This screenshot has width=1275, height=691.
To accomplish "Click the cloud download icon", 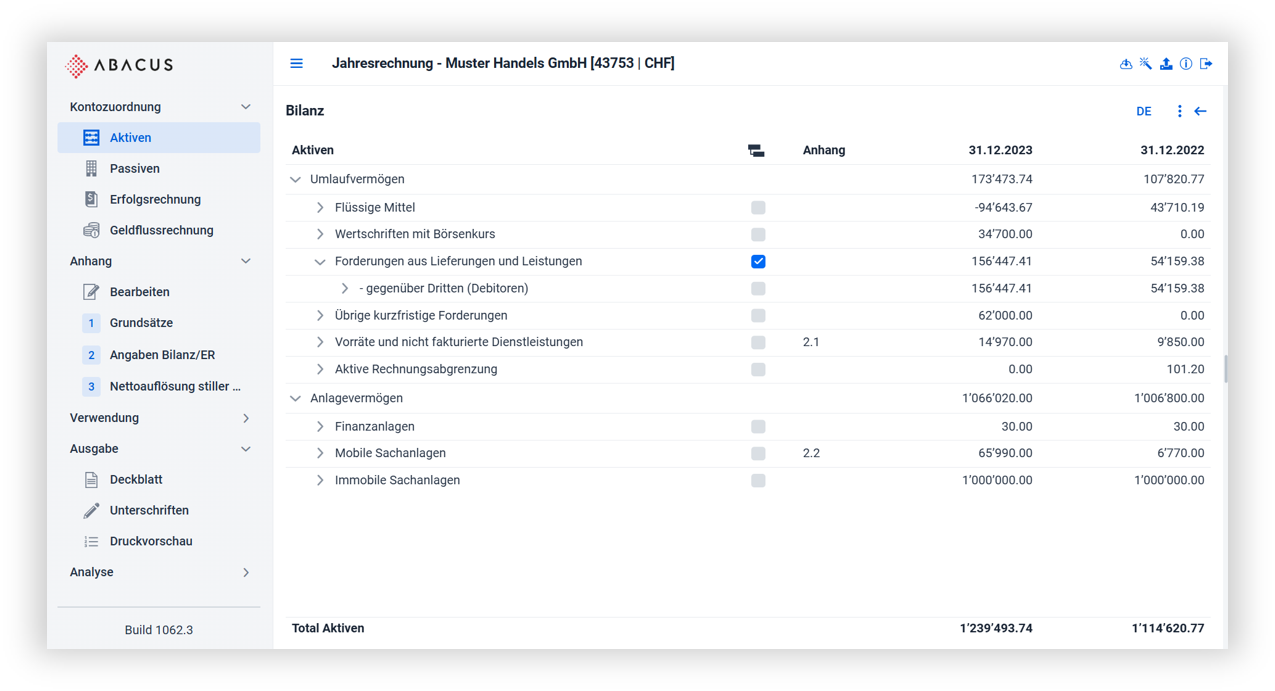I will pyautogui.click(x=1126, y=64).
